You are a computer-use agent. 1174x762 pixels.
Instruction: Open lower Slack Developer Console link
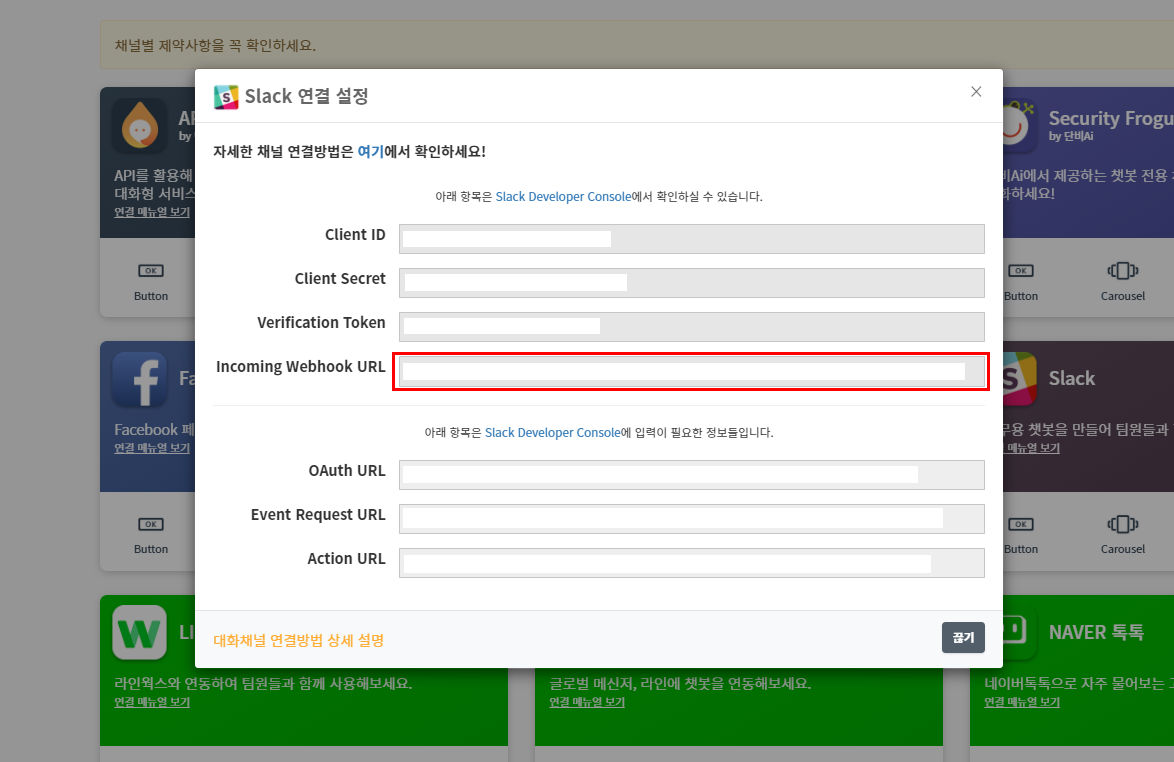click(x=553, y=432)
